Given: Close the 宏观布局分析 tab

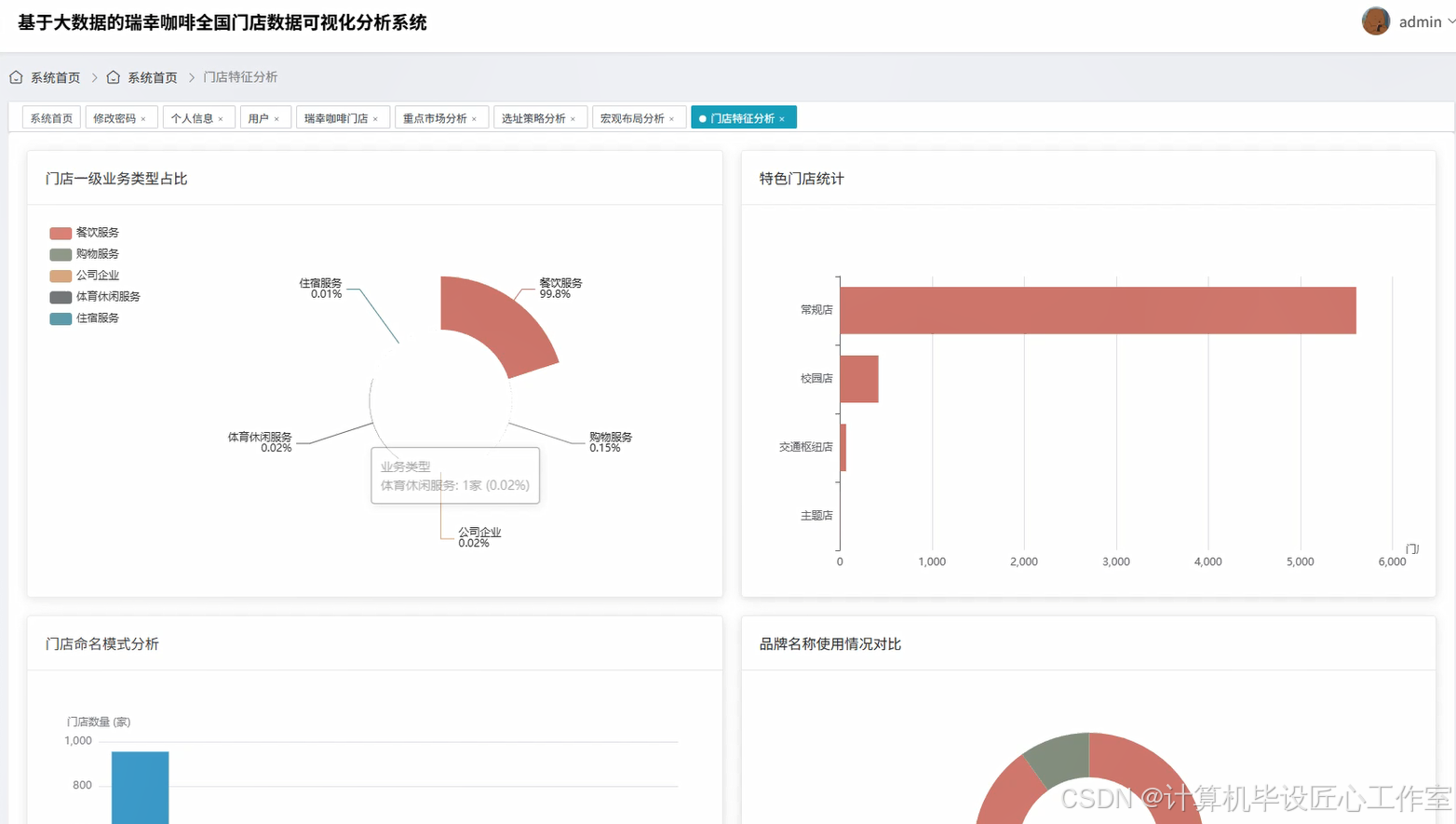Looking at the screenshot, I should [x=671, y=119].
